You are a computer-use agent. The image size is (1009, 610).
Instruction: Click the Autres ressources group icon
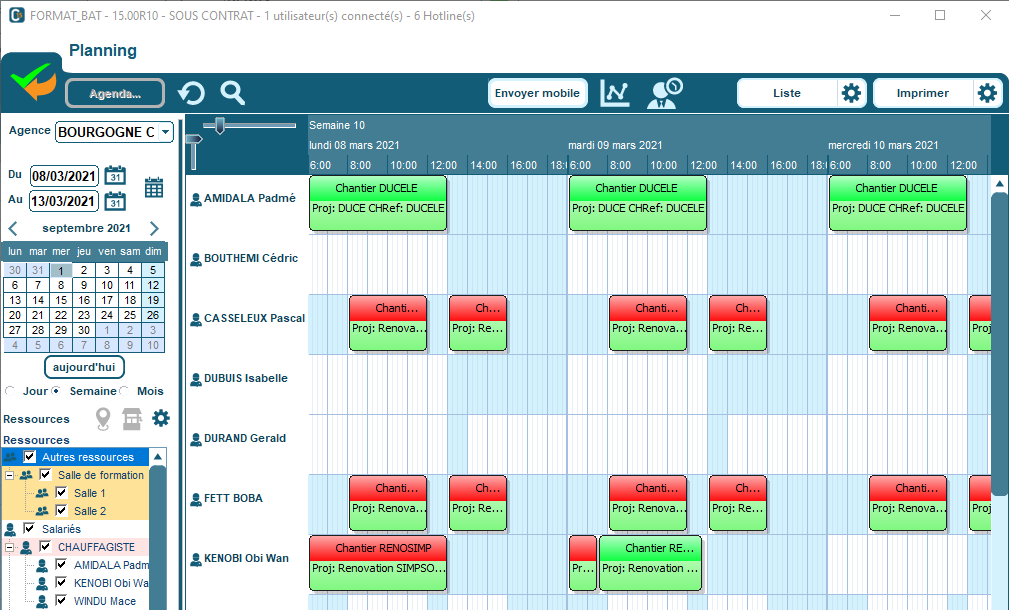point(10,457)
